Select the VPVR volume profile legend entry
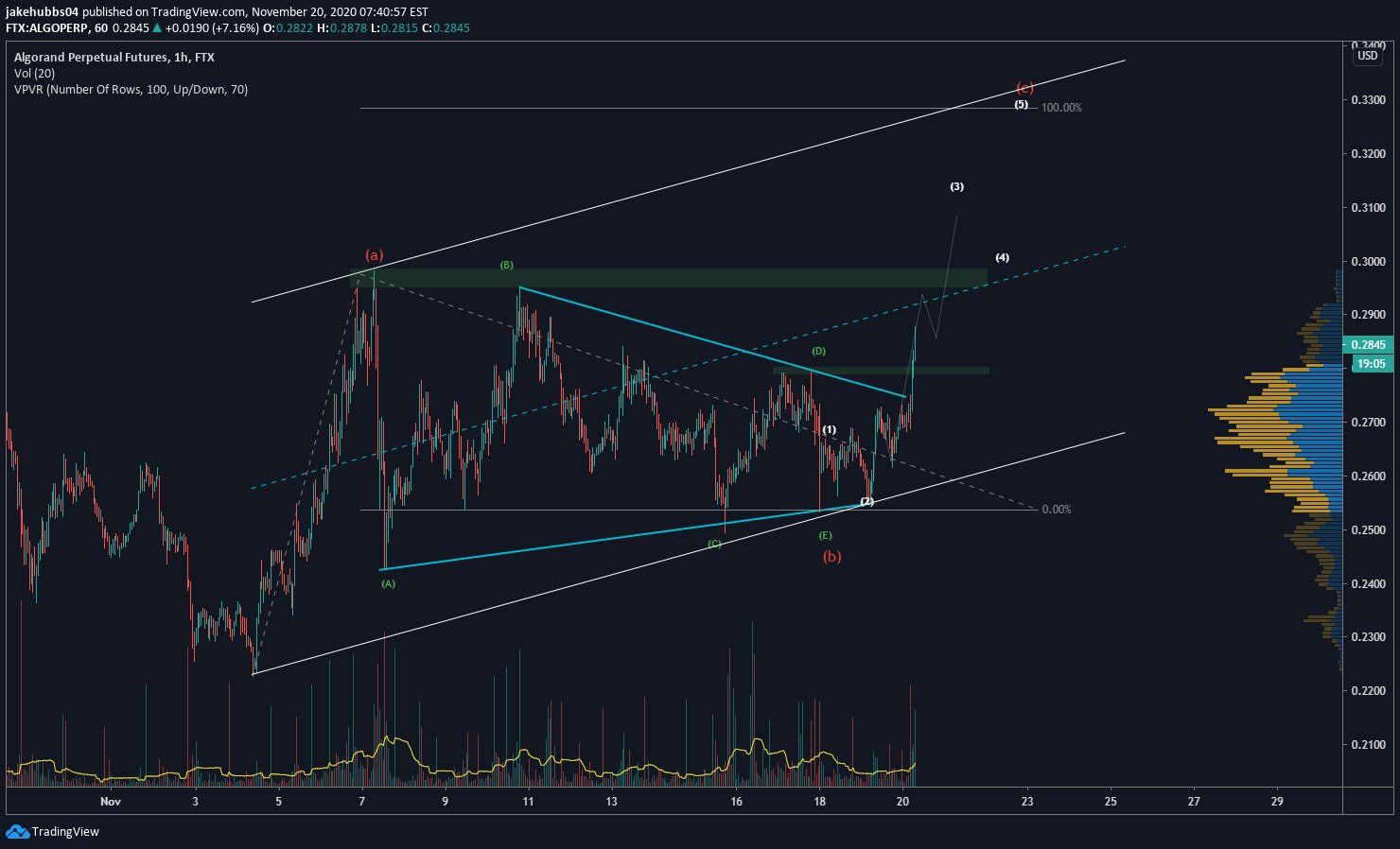 (130, 89)
